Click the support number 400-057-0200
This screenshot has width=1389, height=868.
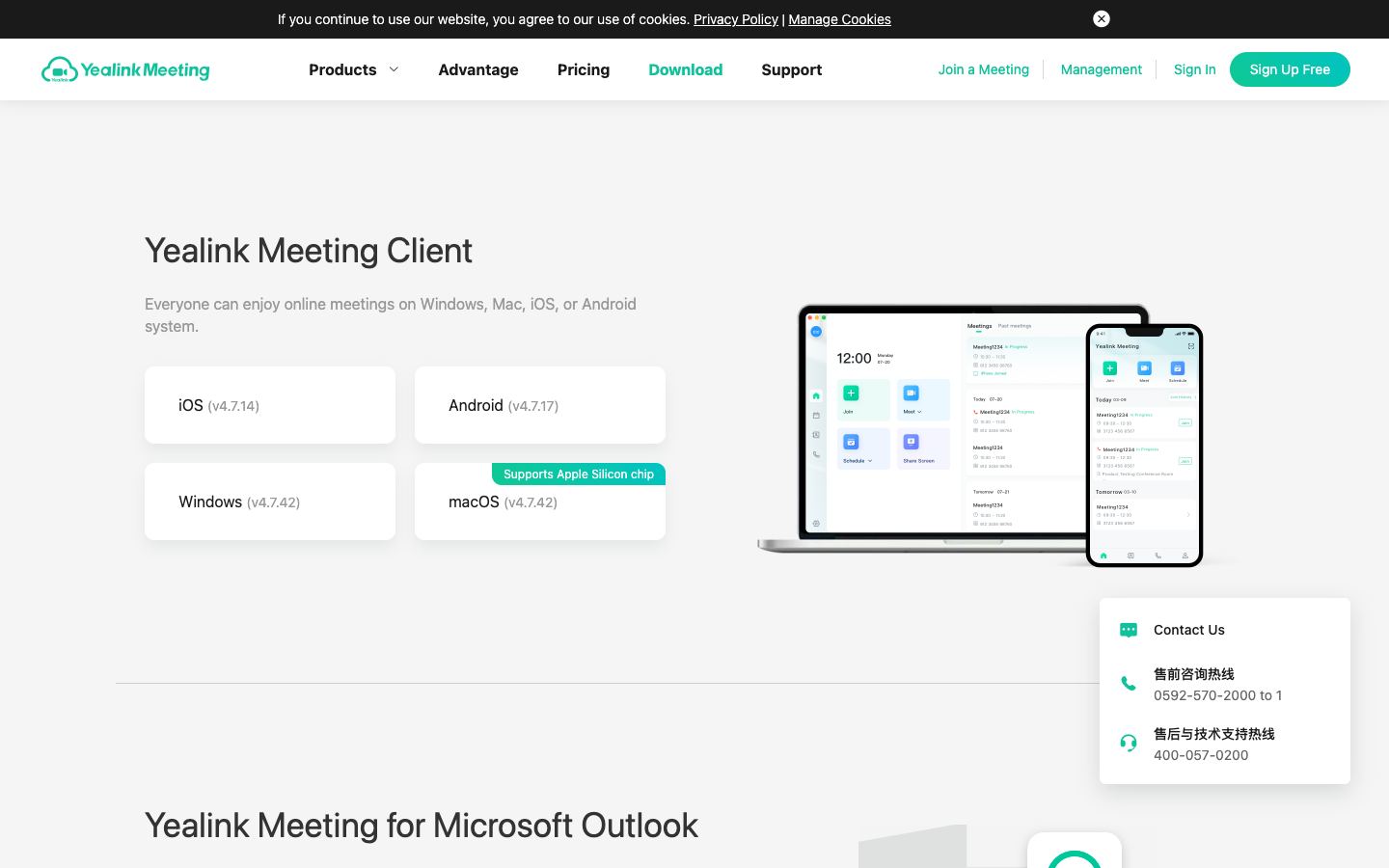[1201, 755]
